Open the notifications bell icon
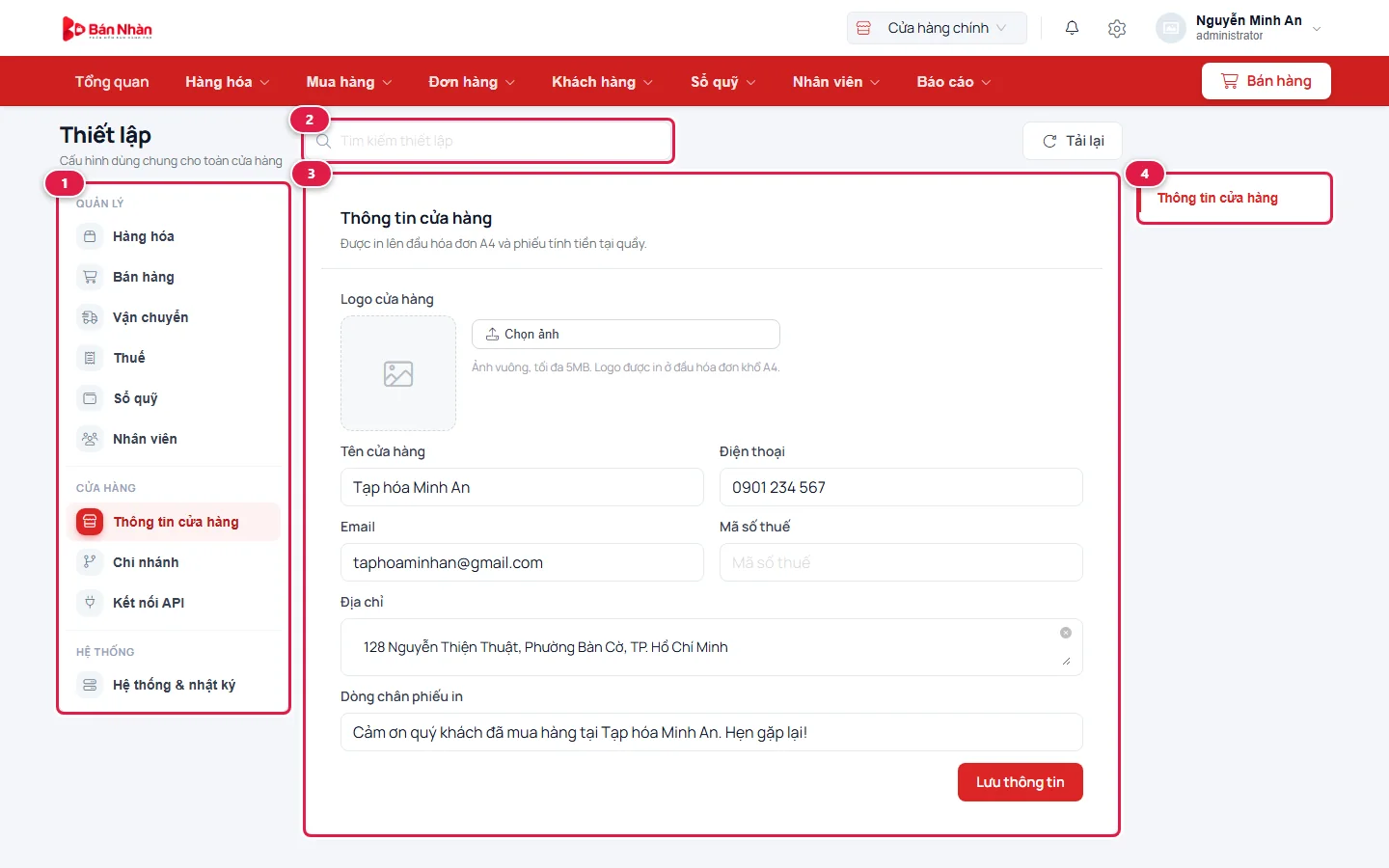Viewport: 1389px width, 868px height. pyautogui.click(x=1072, y=28)
